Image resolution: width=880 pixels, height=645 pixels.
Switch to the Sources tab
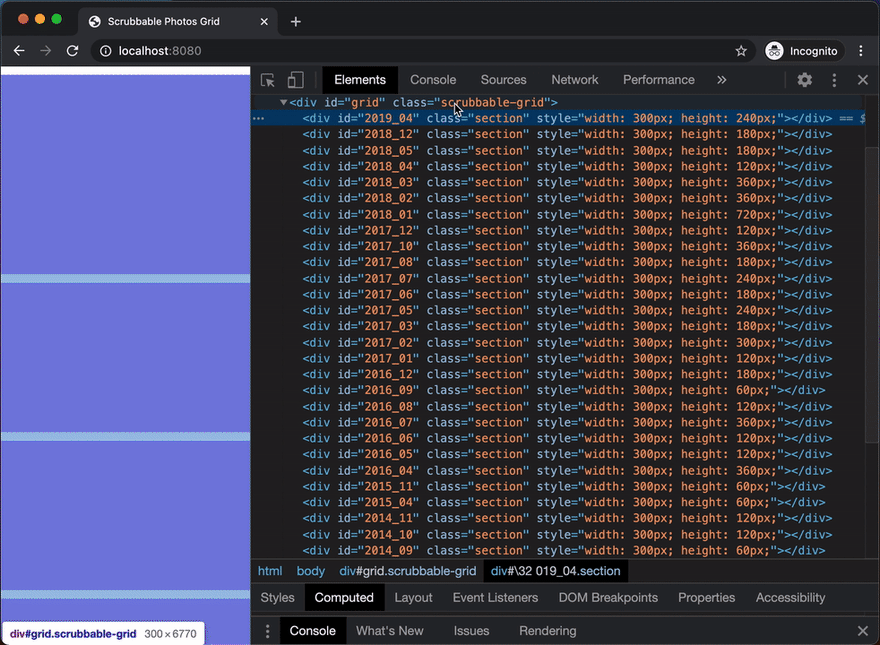(503, 80)
